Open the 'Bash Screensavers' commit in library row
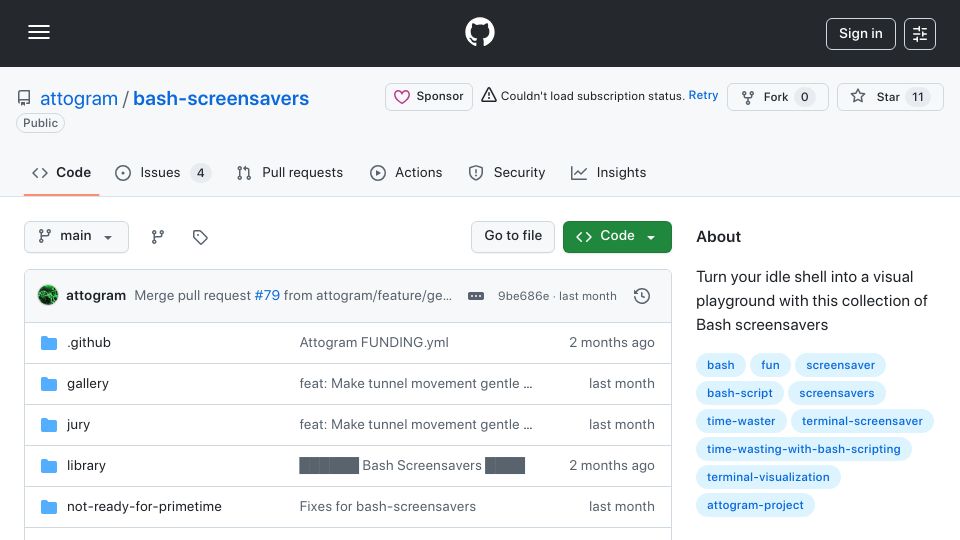The height and width of the screenshot is (540, 960). 412,465
